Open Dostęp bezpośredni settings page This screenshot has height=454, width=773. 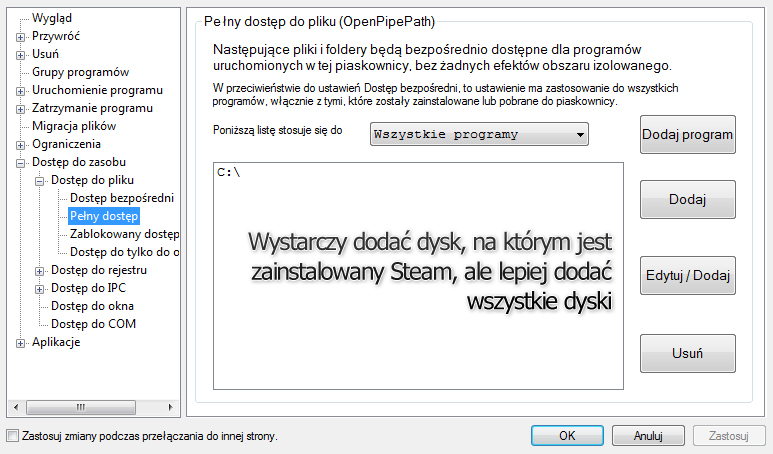click(x=122, y=198)
